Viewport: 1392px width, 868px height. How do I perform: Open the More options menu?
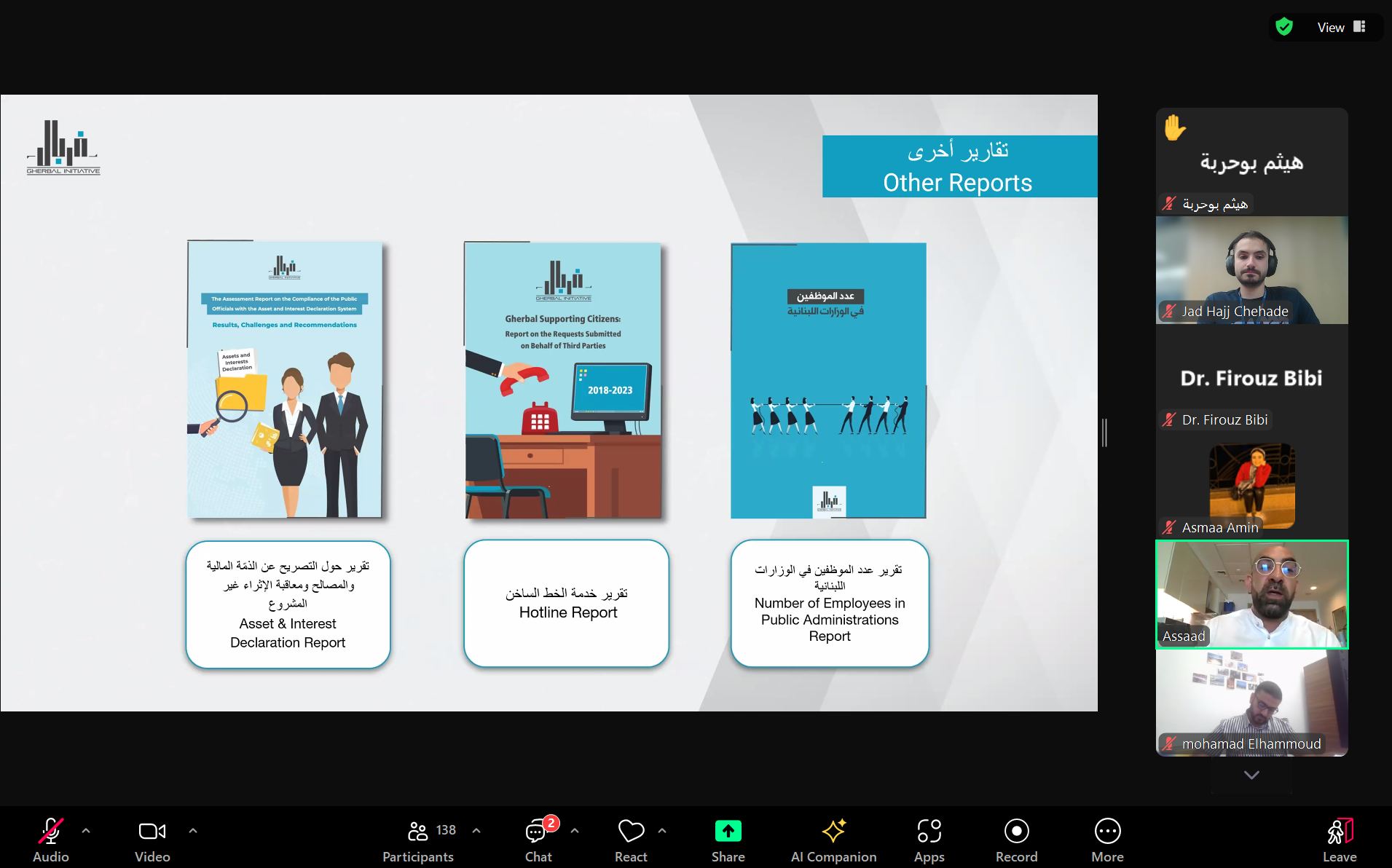pos(1107,831)
